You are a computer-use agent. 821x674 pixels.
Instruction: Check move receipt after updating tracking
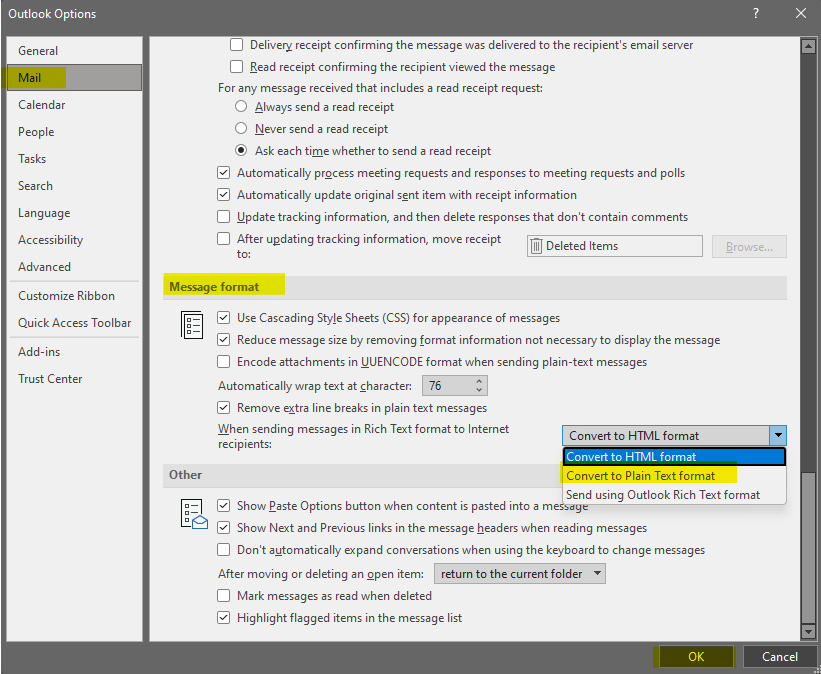[x=224, y=238]
